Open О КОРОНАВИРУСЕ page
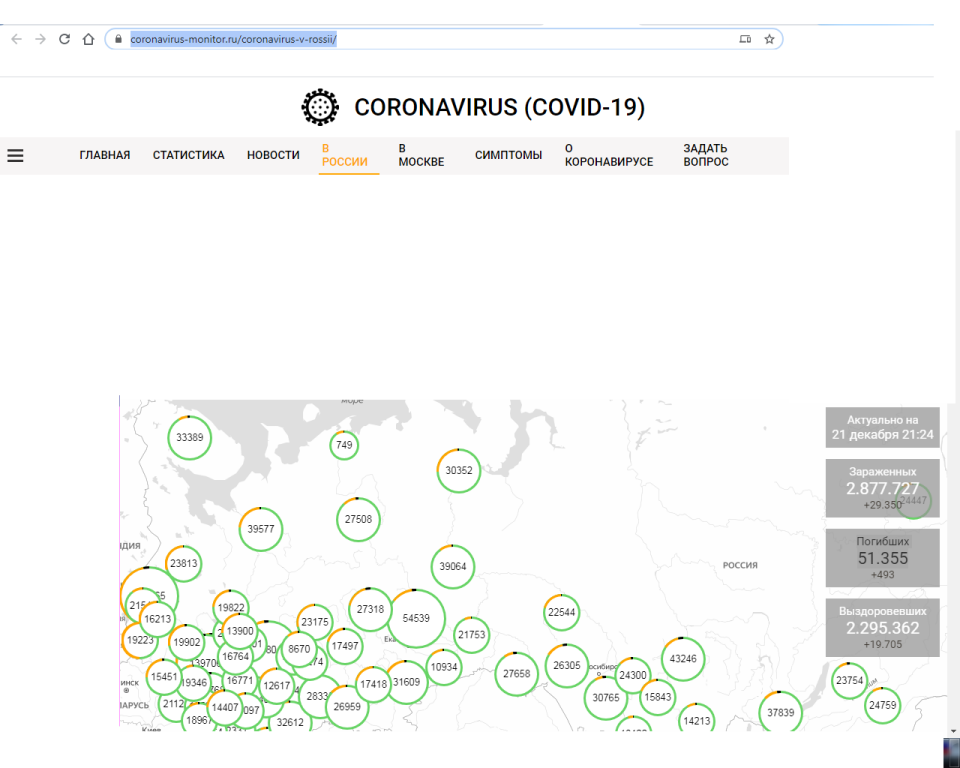 (x=608, y=155)
